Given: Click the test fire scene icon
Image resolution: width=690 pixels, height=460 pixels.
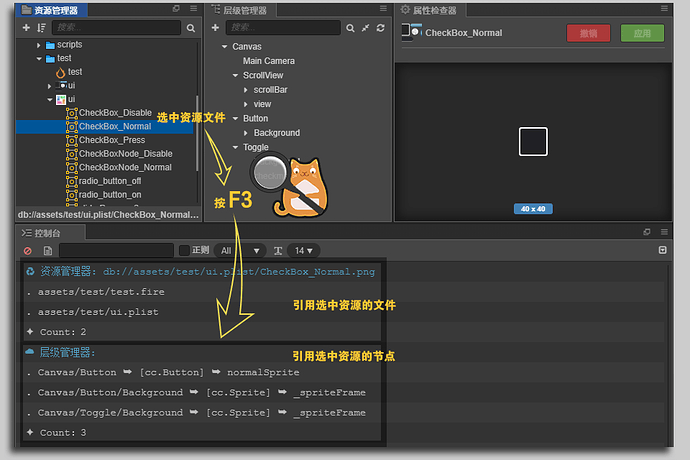Looking at the screenshot, I should click(x=61, y=72).
